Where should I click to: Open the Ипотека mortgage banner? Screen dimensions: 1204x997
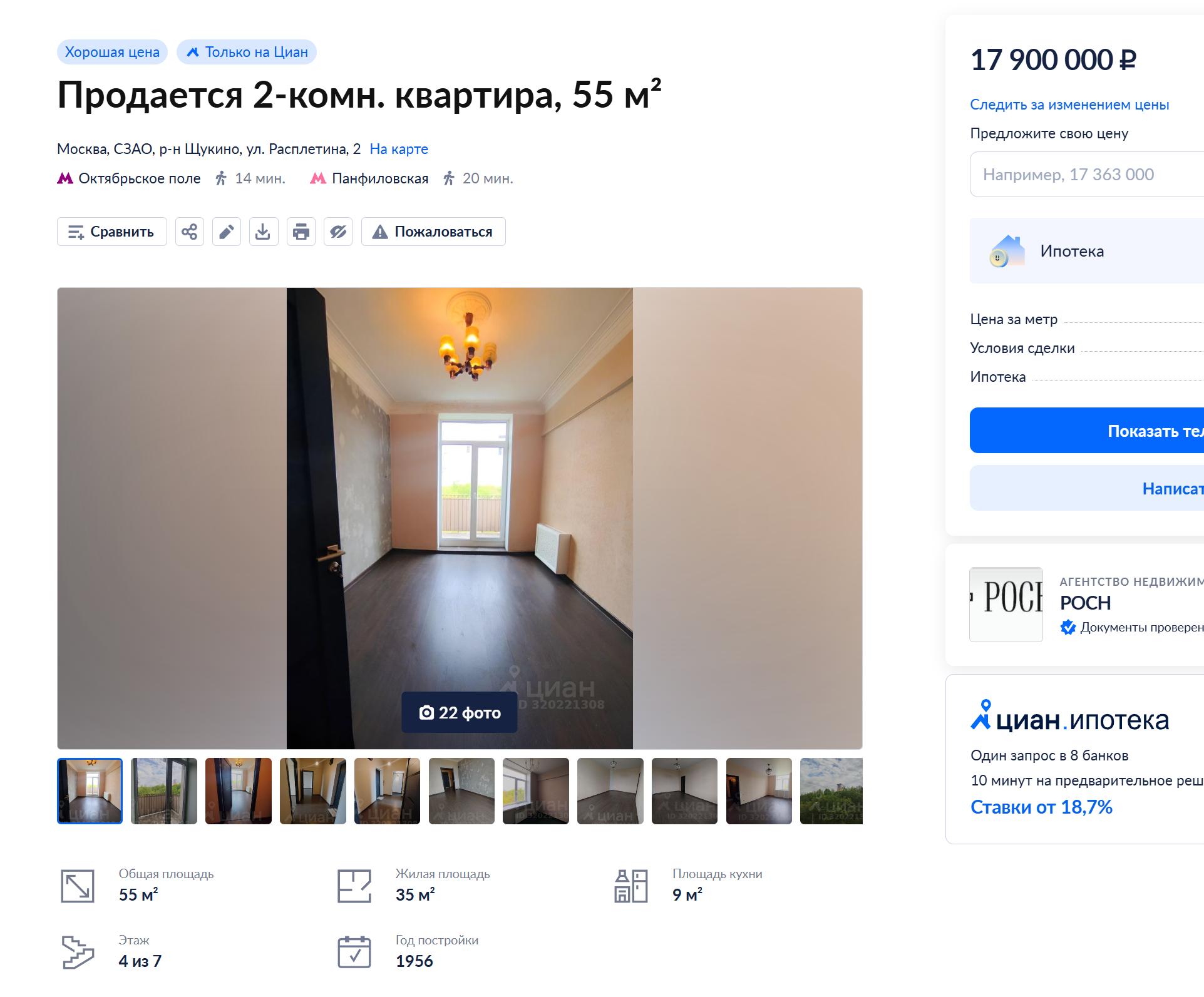1087,251
